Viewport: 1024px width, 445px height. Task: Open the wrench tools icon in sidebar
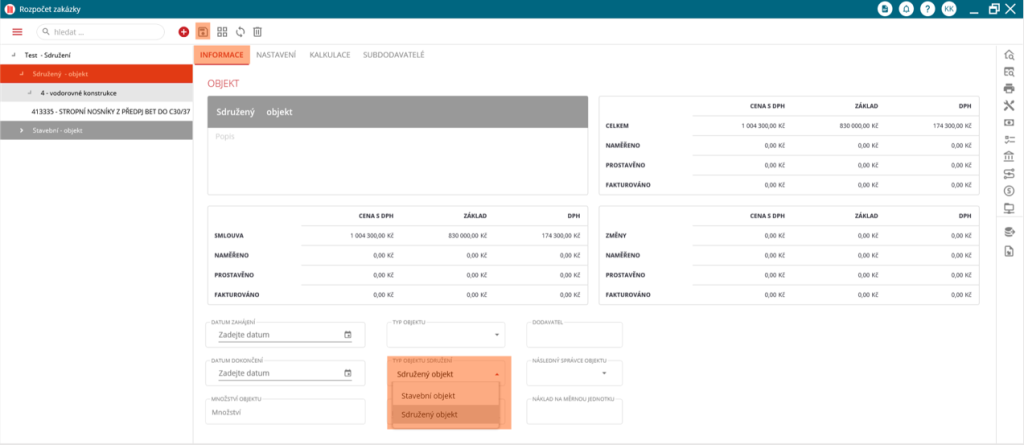1009,105
